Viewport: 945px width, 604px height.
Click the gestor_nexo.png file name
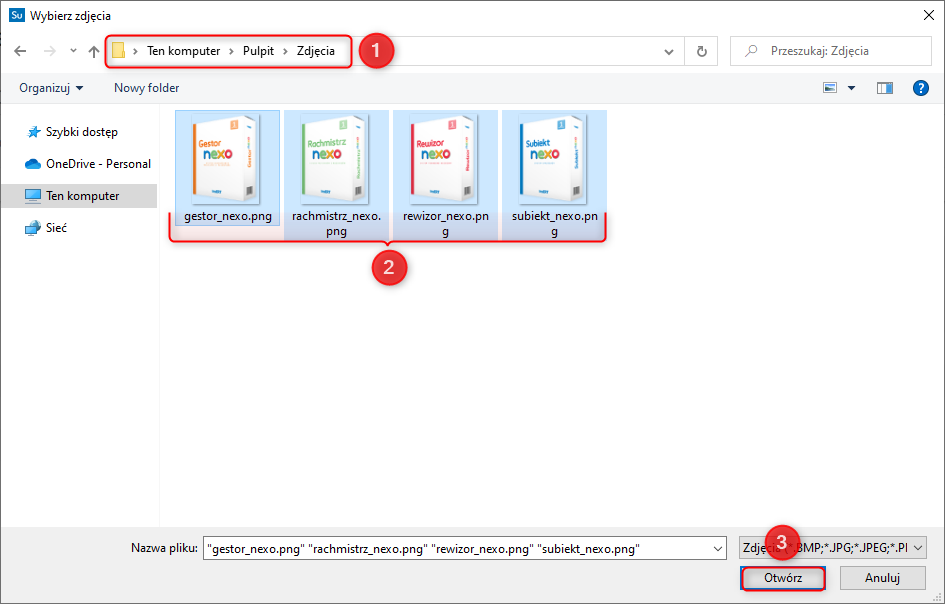(x=228, y=216)
